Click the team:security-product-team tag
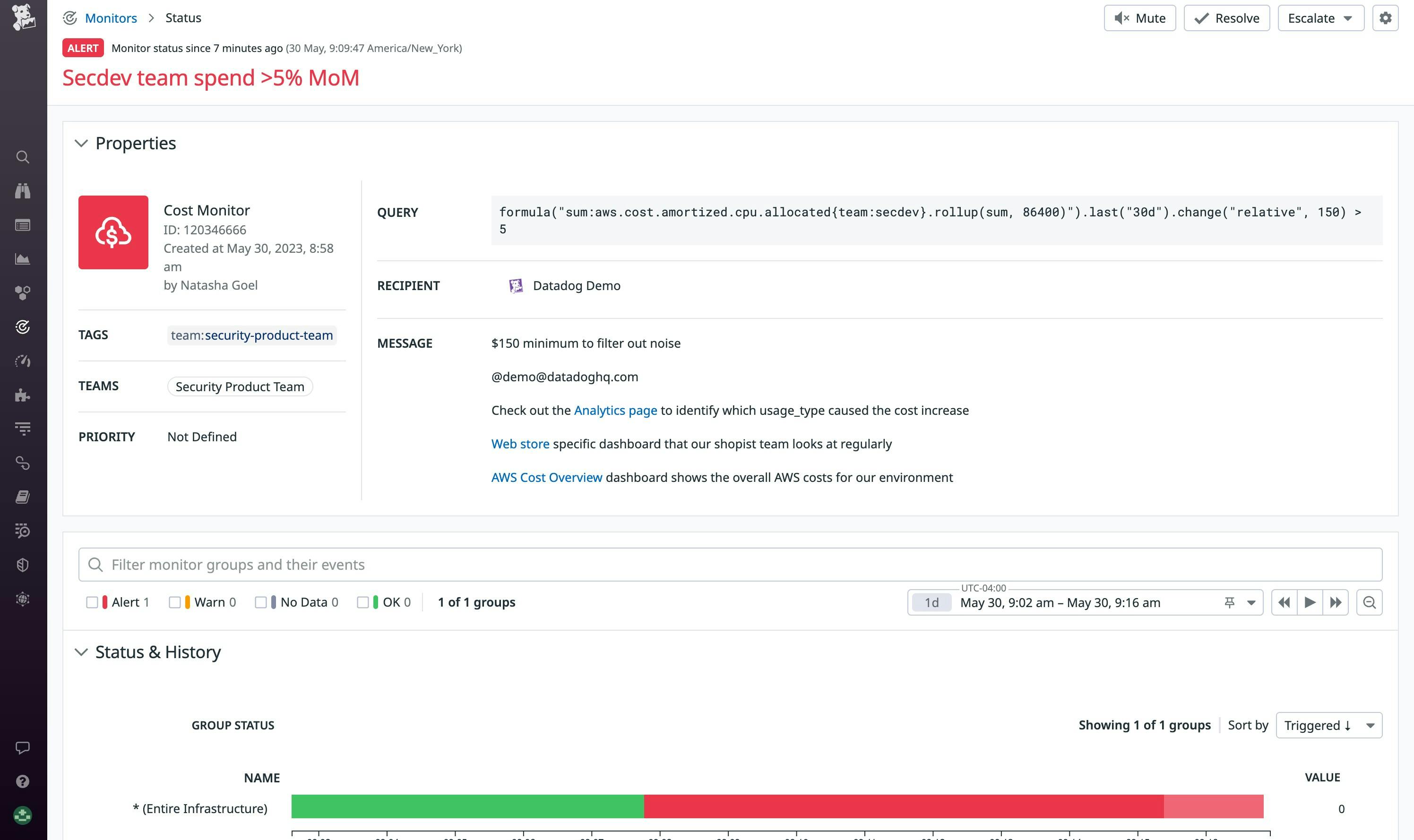 coord(251,335)
